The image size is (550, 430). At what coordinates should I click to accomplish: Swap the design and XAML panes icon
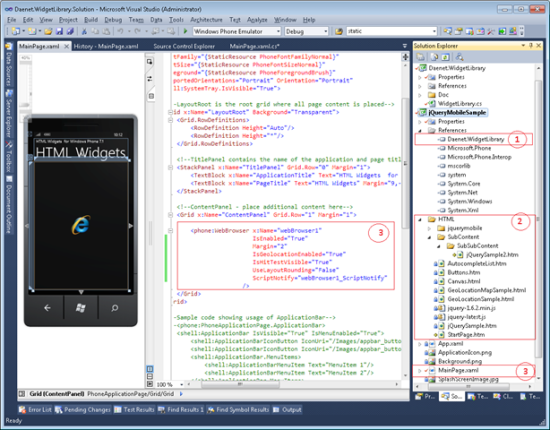pos(150,79)
